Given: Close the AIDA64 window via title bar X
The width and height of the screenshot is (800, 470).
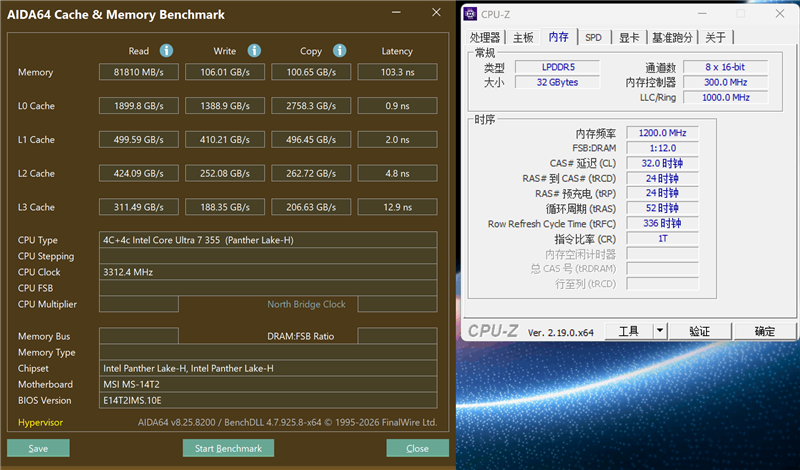Looking at the screenshot, I should [436, 12].
